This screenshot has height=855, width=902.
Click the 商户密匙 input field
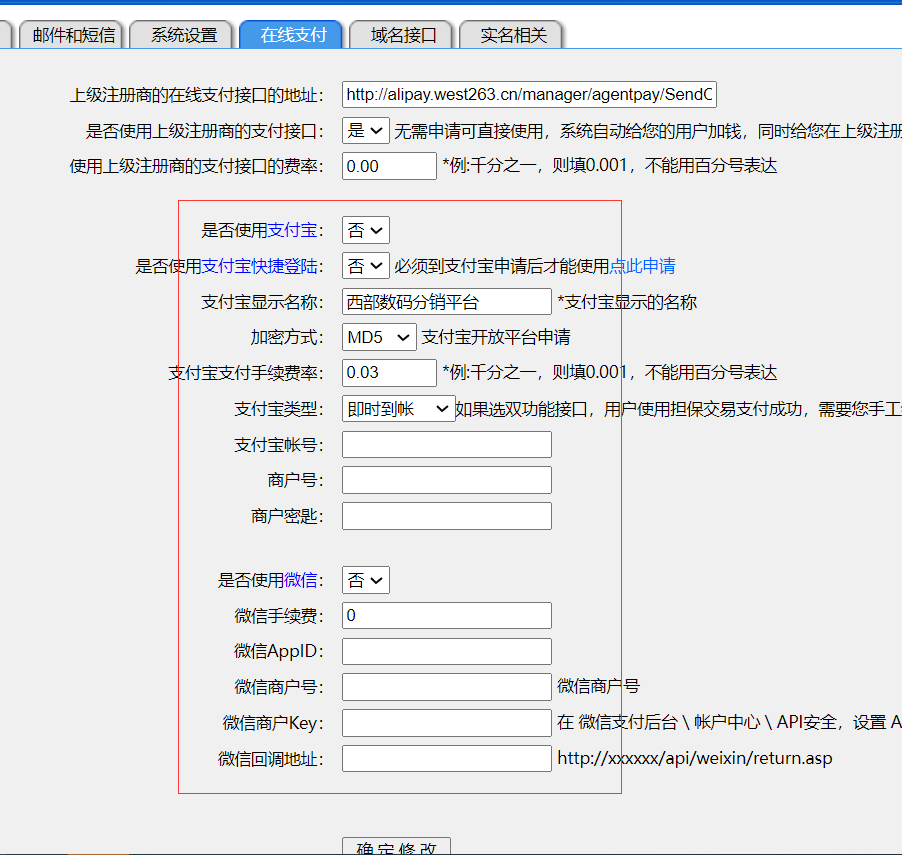[446, 515]
